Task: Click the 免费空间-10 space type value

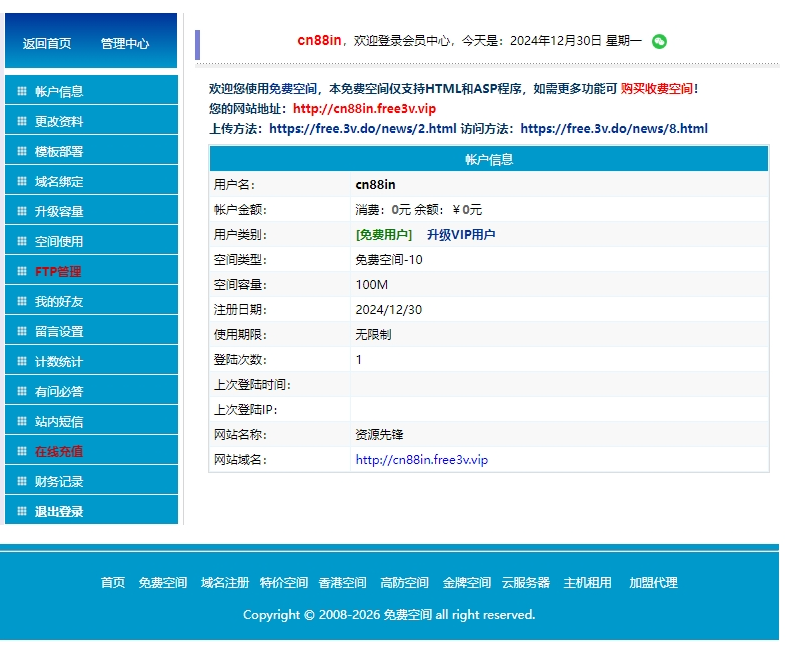Action: (x=389, y=260)
